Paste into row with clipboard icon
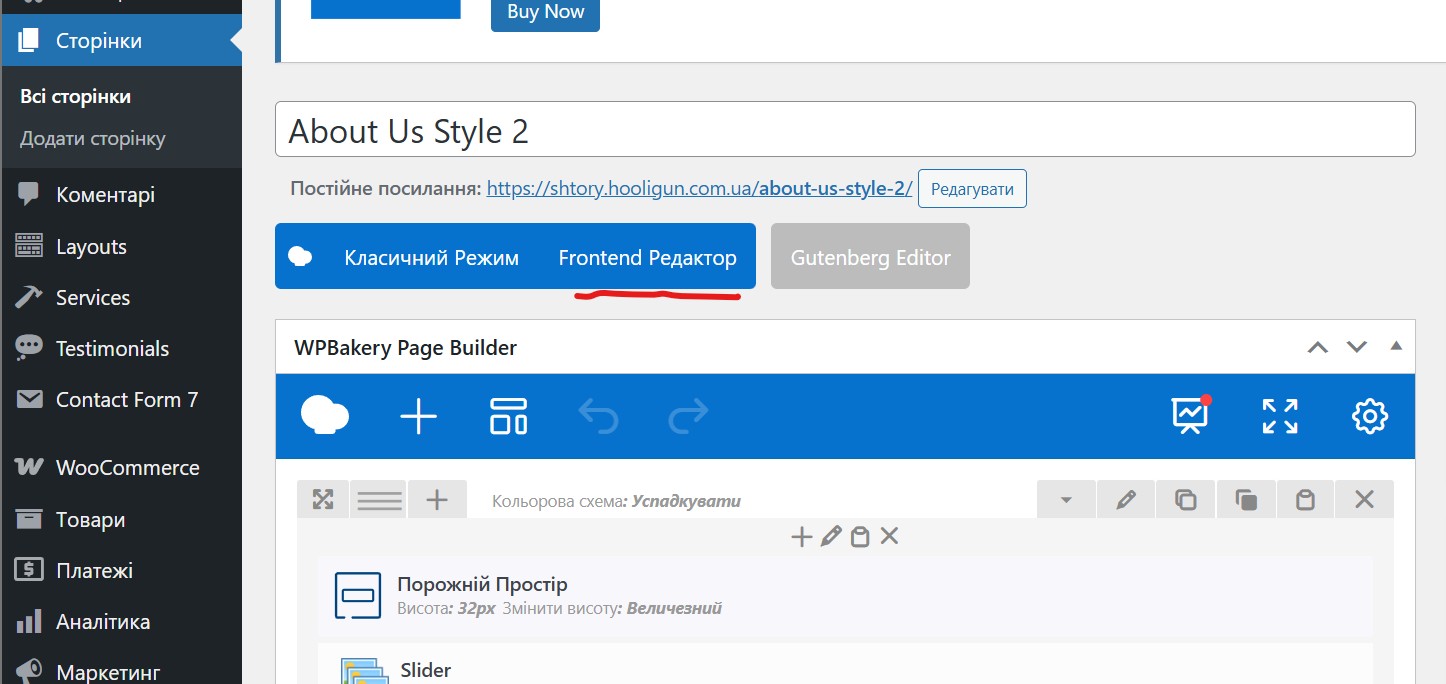The height and width of the screenshot is (684, 1446). click(x=1305, y=500)
